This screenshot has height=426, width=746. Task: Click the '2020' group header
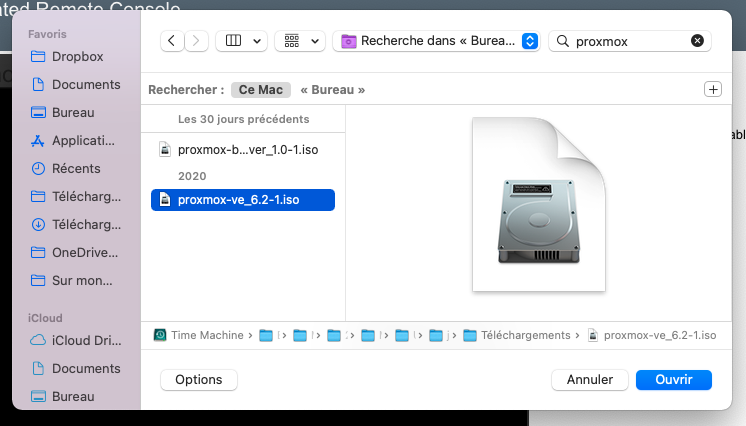(192, 176)
